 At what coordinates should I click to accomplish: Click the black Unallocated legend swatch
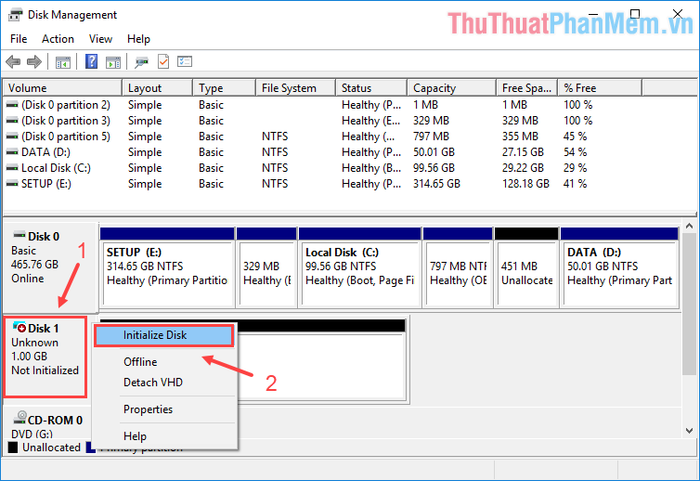(x=13, y=447)
